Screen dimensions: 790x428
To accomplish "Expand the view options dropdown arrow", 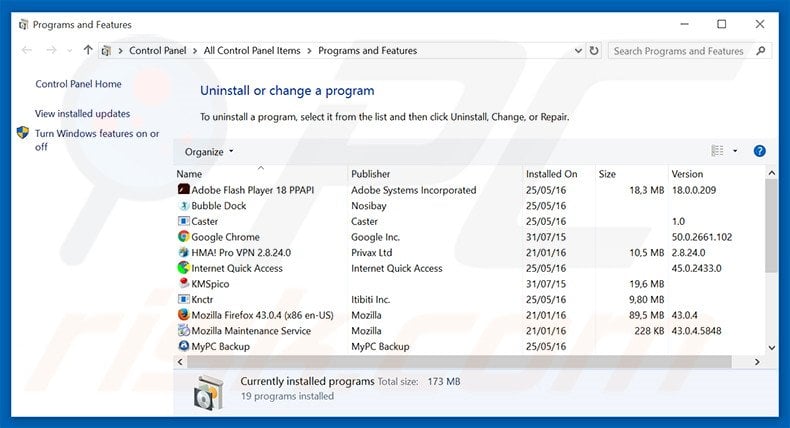I will click(735, 151).
